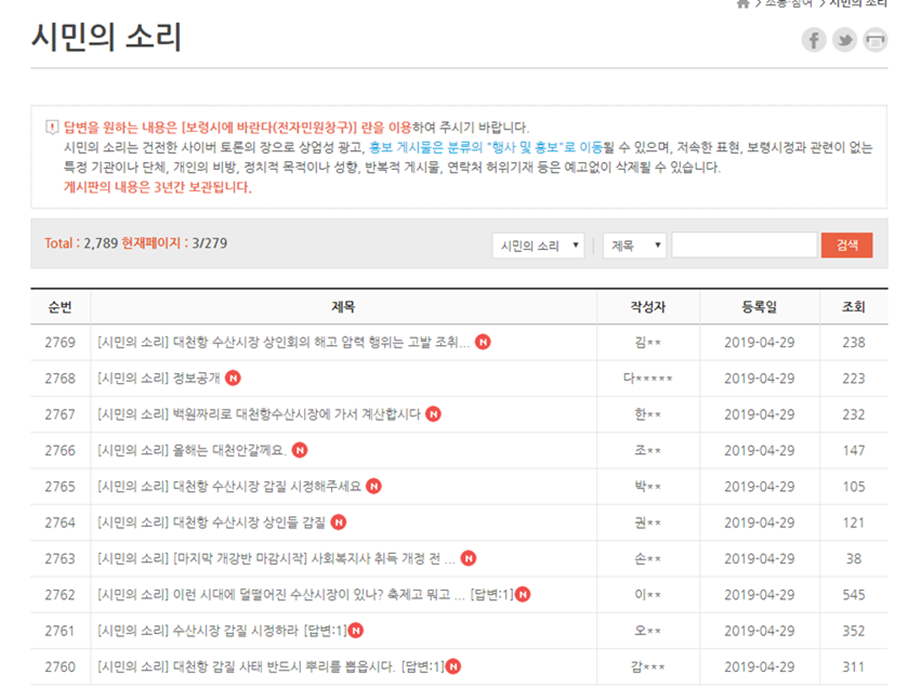Open post 대천항 갑질 사태 반드시 뿌리를 뽑읍시다
The image size is (907, 700).
tap(270, 666)
